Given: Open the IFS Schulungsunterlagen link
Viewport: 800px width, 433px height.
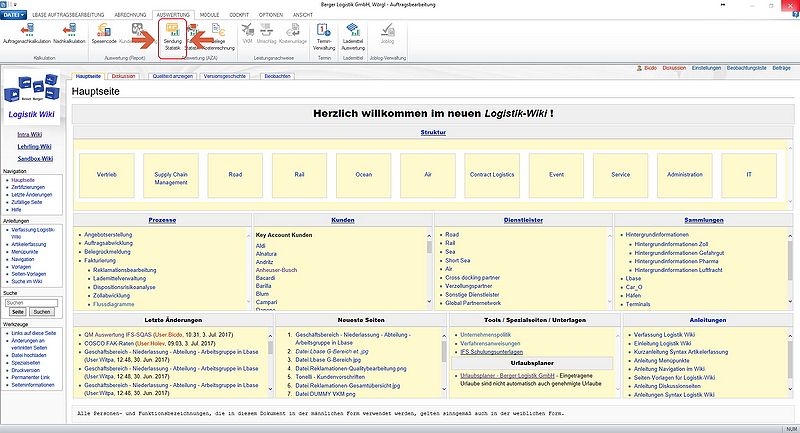Looking at the screenshot, I should coord(491,352).
